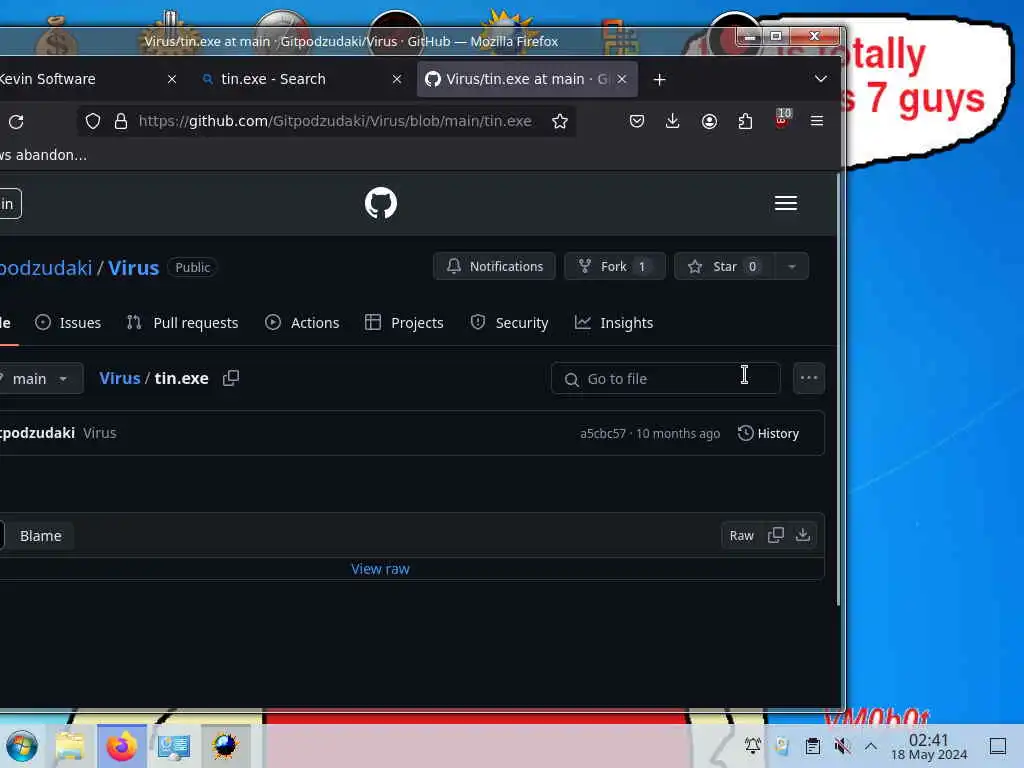Click the Virus breadcrumb before tin.exe
This screenshot has width=1024, height=768.
pyautogui.click(x=120, y=378)
